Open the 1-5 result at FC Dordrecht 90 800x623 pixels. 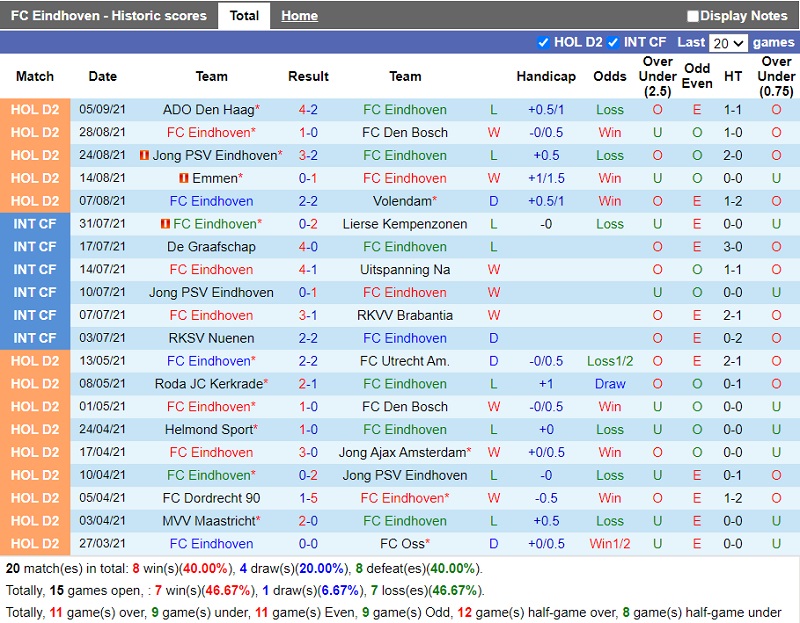[308, 498]
